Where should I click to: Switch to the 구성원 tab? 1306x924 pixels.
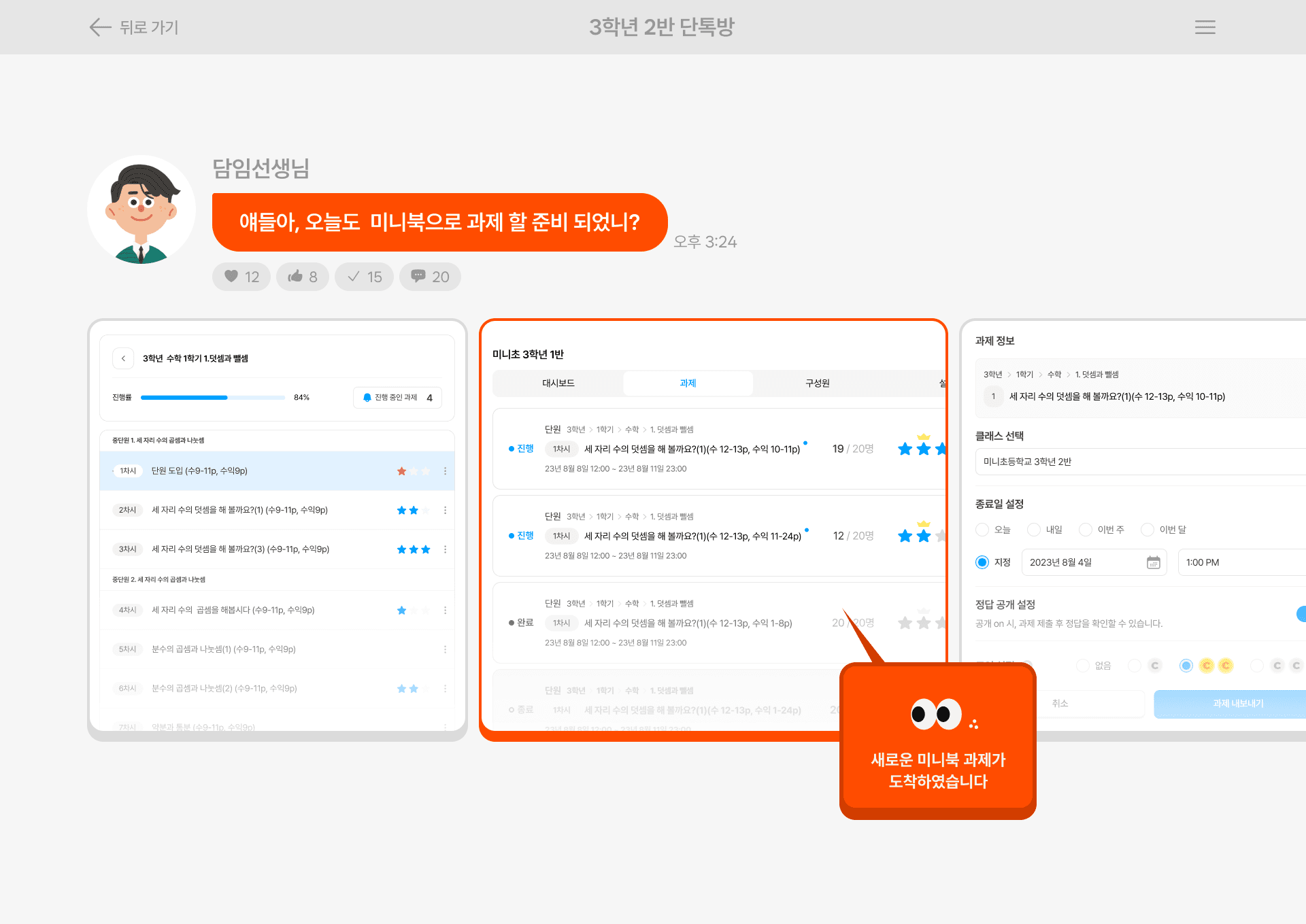(818, 383)
